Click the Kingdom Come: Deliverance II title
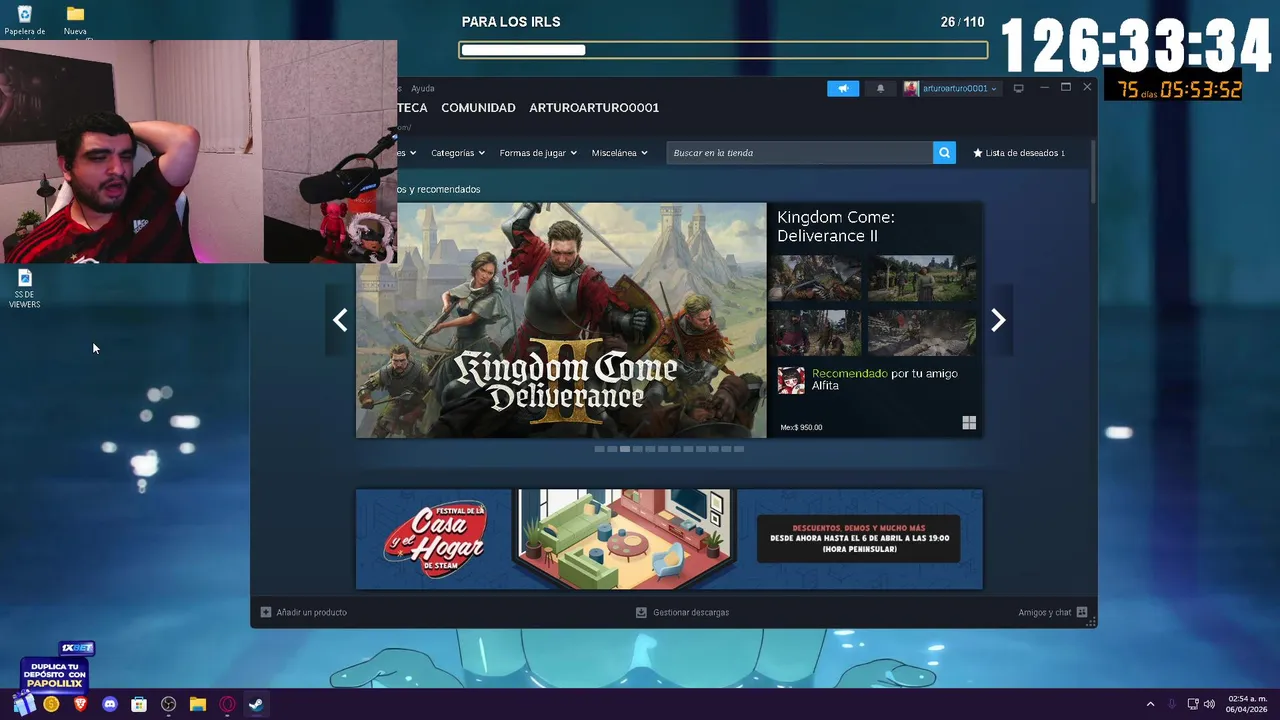1280x720 pixels. (836, 226)
